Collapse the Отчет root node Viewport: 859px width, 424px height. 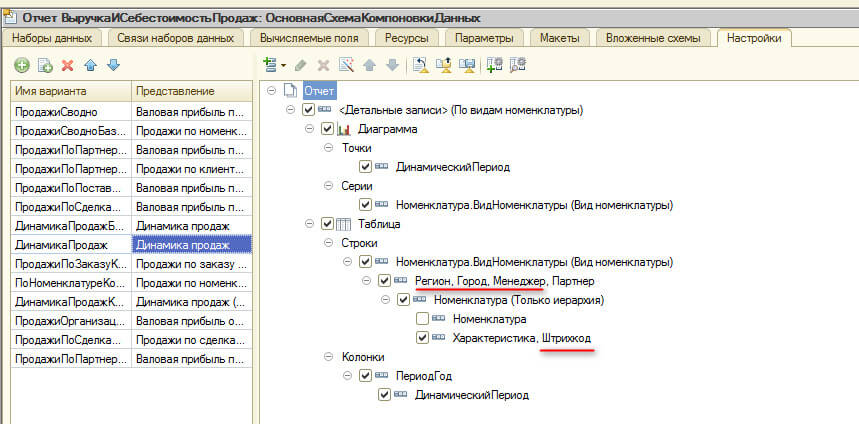pyautogui.click(x=274, y=91)
